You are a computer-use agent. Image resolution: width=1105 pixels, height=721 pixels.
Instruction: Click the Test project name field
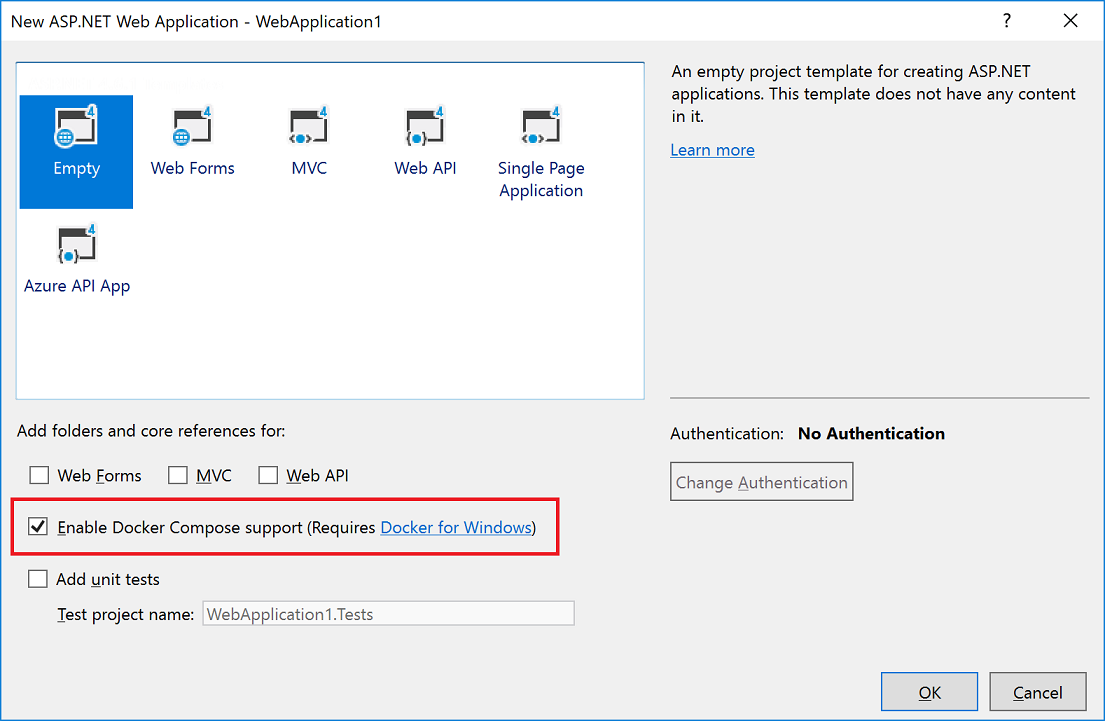(388, 613)
